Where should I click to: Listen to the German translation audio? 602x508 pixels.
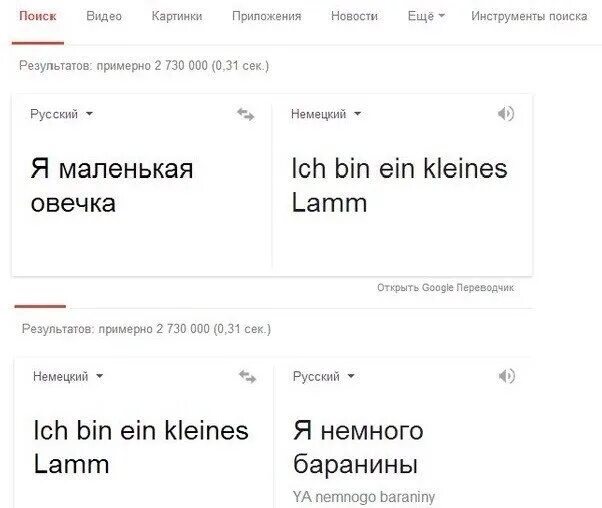tap(506, 114)
